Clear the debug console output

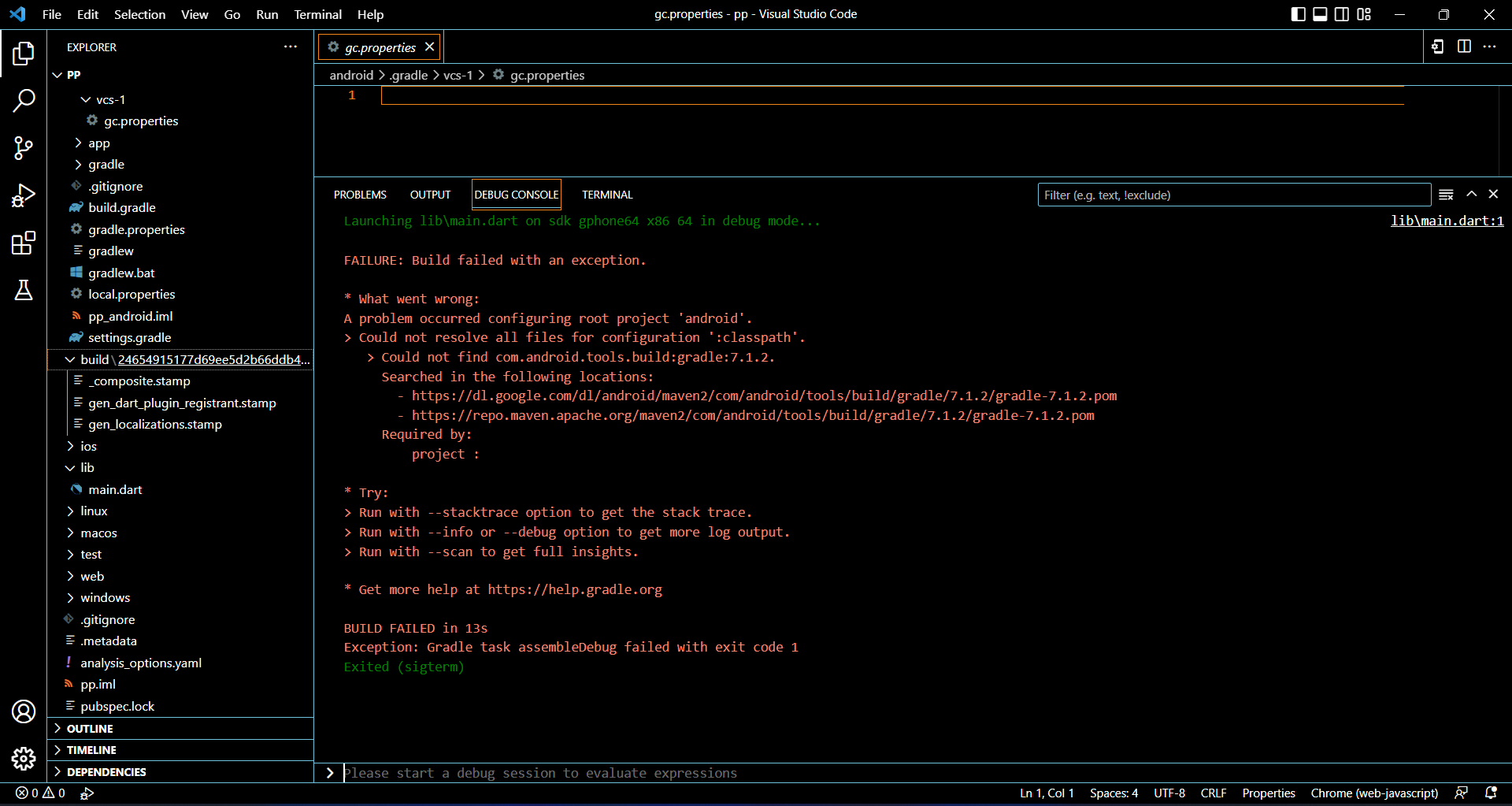pos(1446,195)
